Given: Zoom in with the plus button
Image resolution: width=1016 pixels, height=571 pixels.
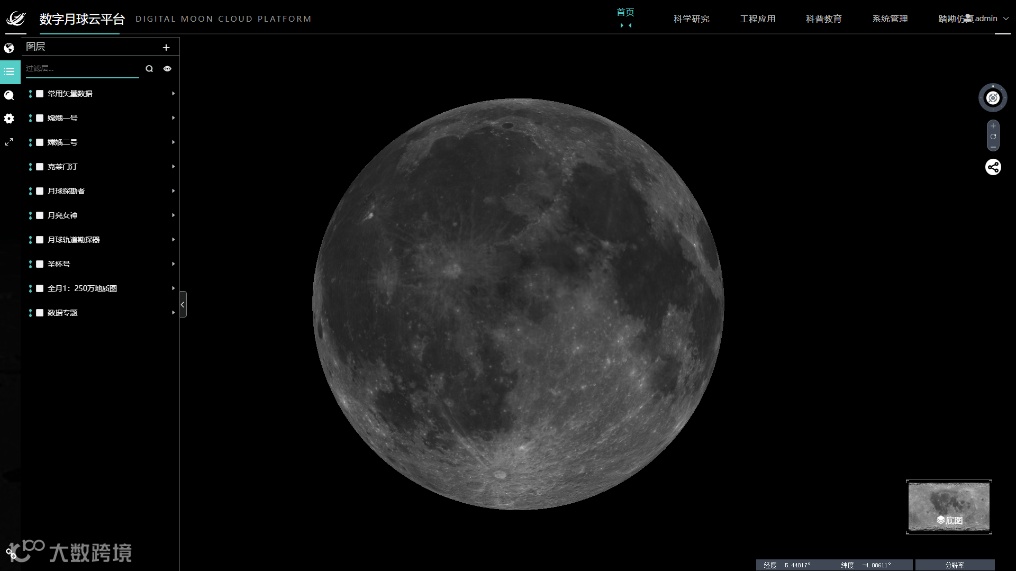Looking at the screenshot, I should (993, 126).
